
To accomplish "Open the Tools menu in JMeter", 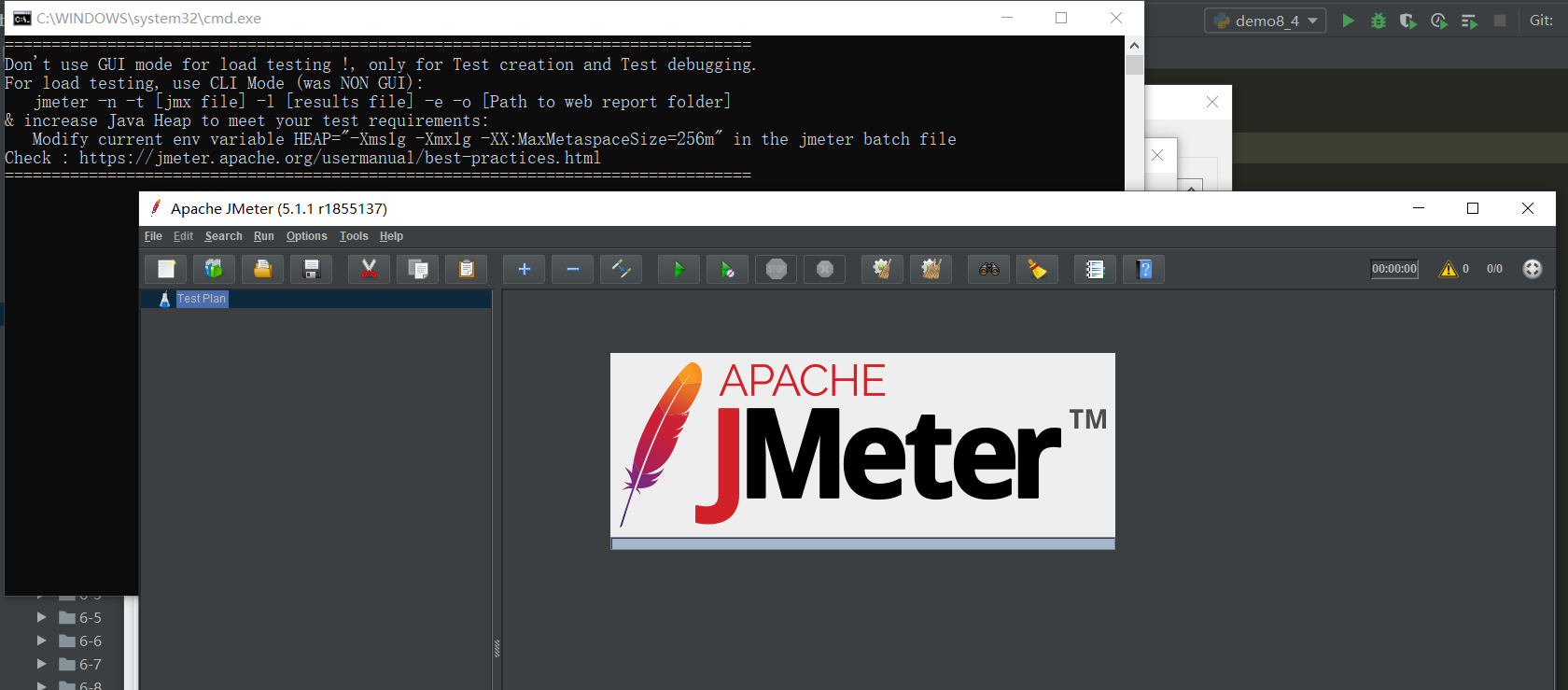I will tap(354, 236).
